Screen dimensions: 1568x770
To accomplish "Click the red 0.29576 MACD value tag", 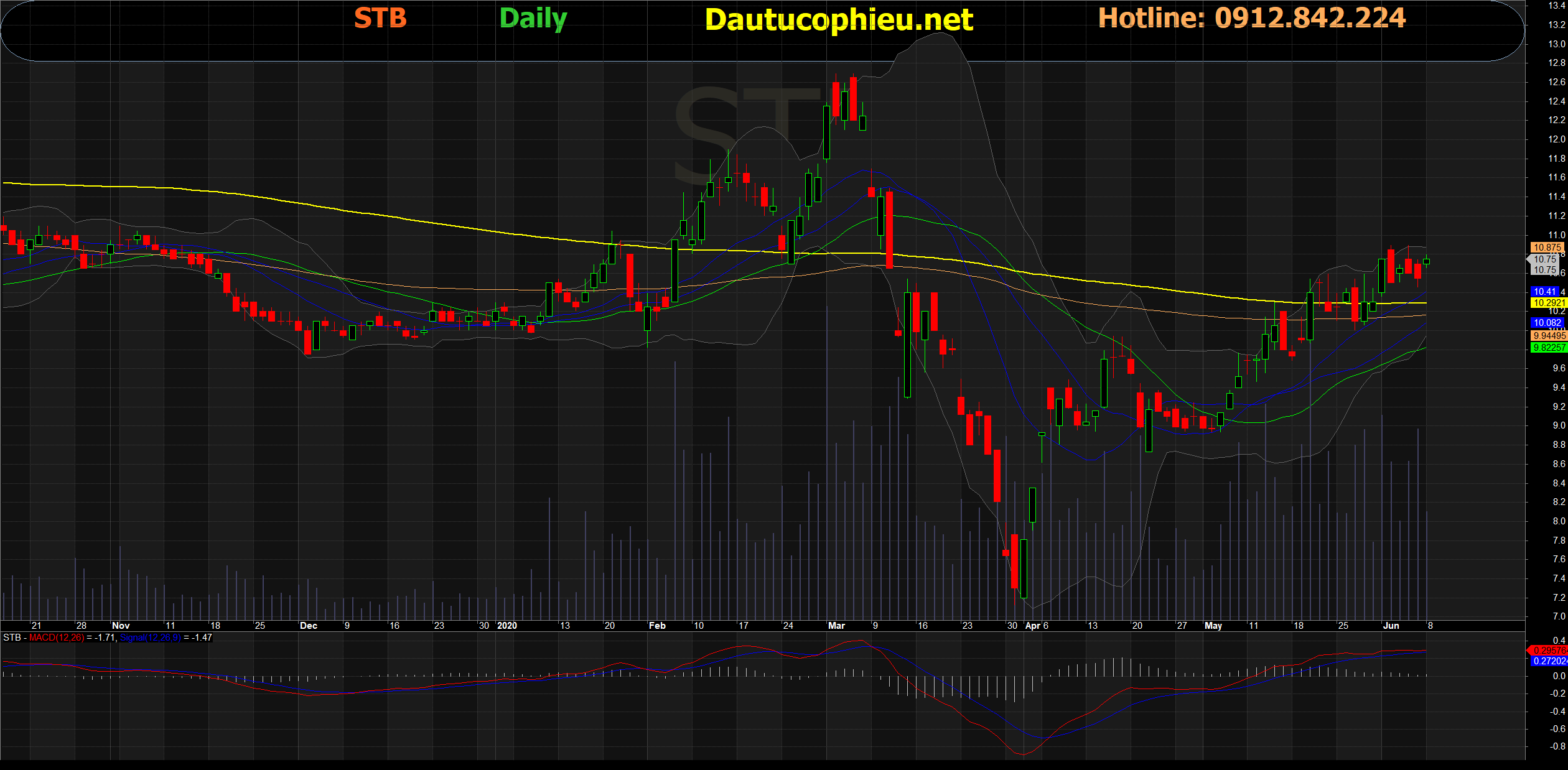I will (1548, 651).
